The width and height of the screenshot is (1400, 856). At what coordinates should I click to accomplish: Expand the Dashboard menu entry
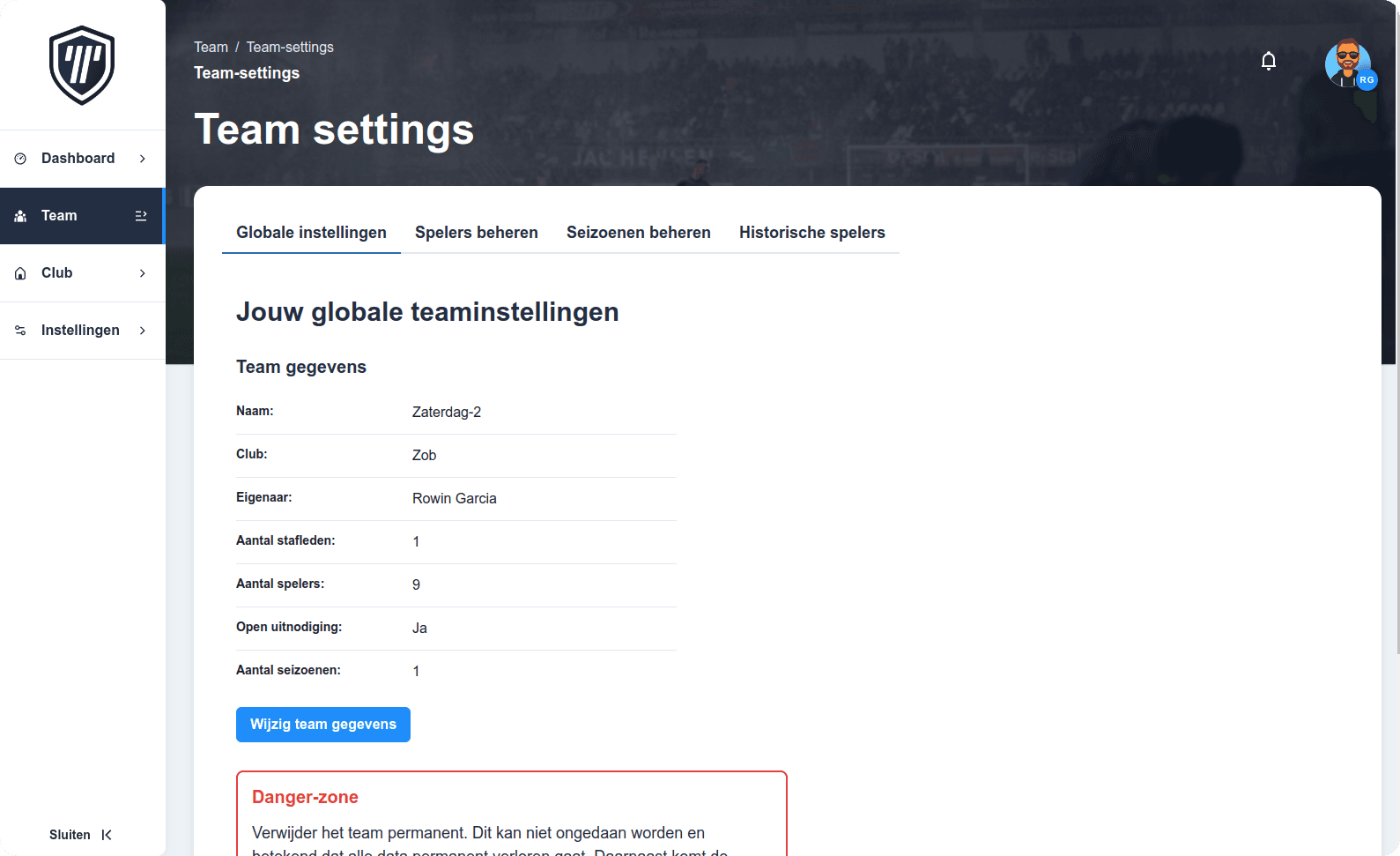[143, 158]
